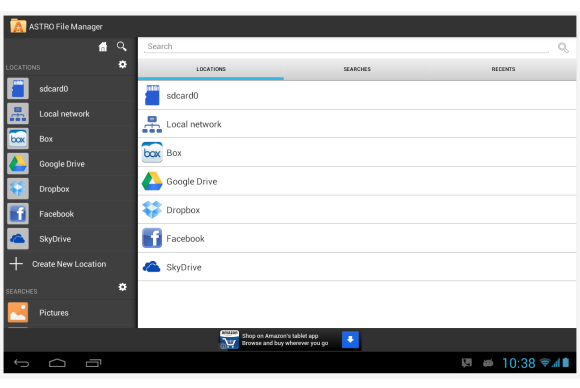The width and height of the screenshot is (580, 388).
Task: Choose SkyDrive label in sidebar
Action: click(55, 239)
